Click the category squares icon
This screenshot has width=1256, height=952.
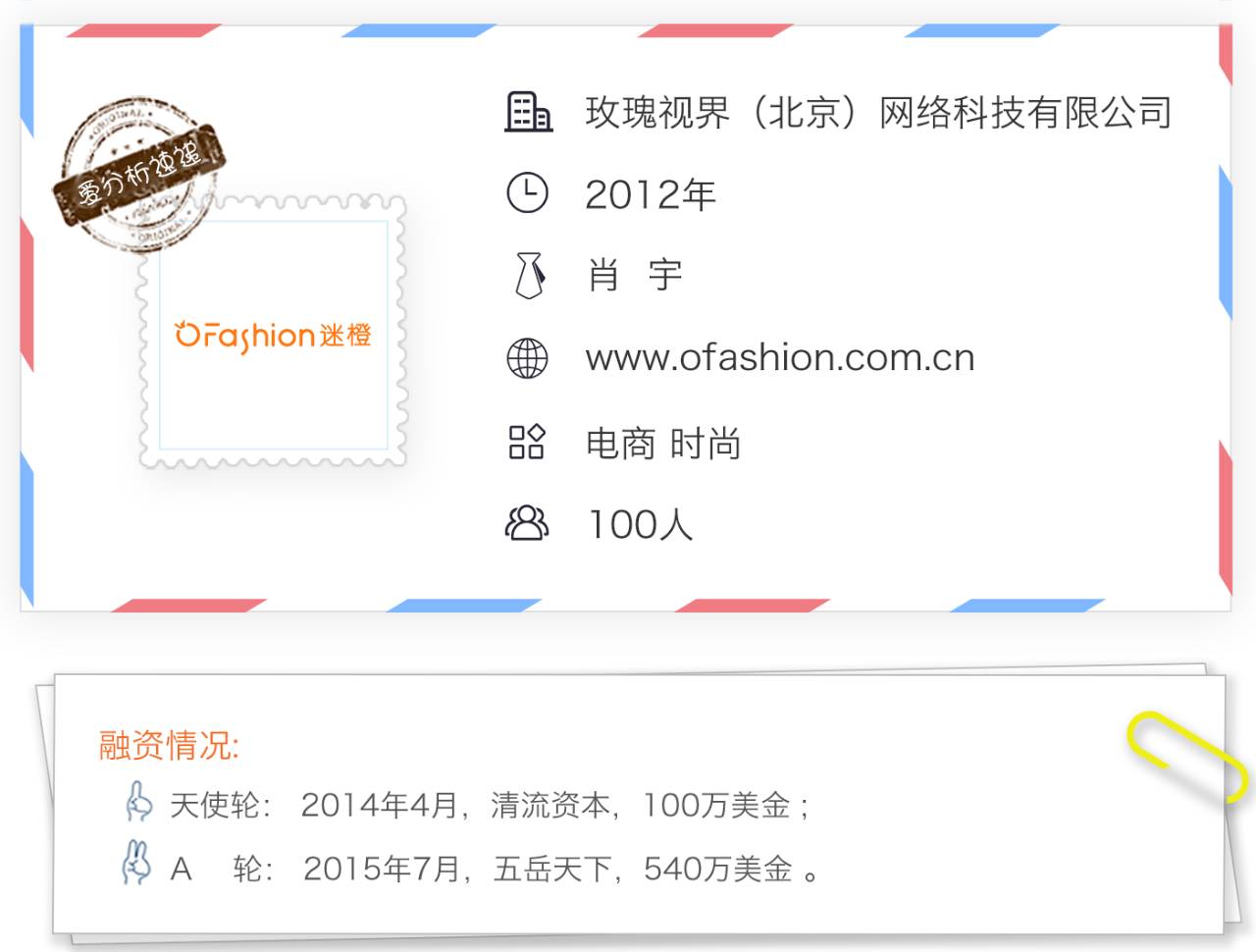tap(527, 442)
